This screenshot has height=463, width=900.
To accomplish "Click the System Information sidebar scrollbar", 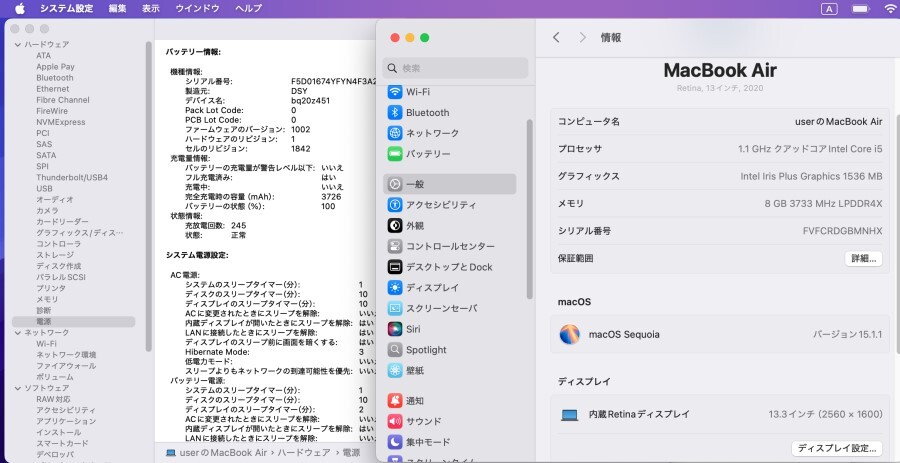I will coord(149,195).
